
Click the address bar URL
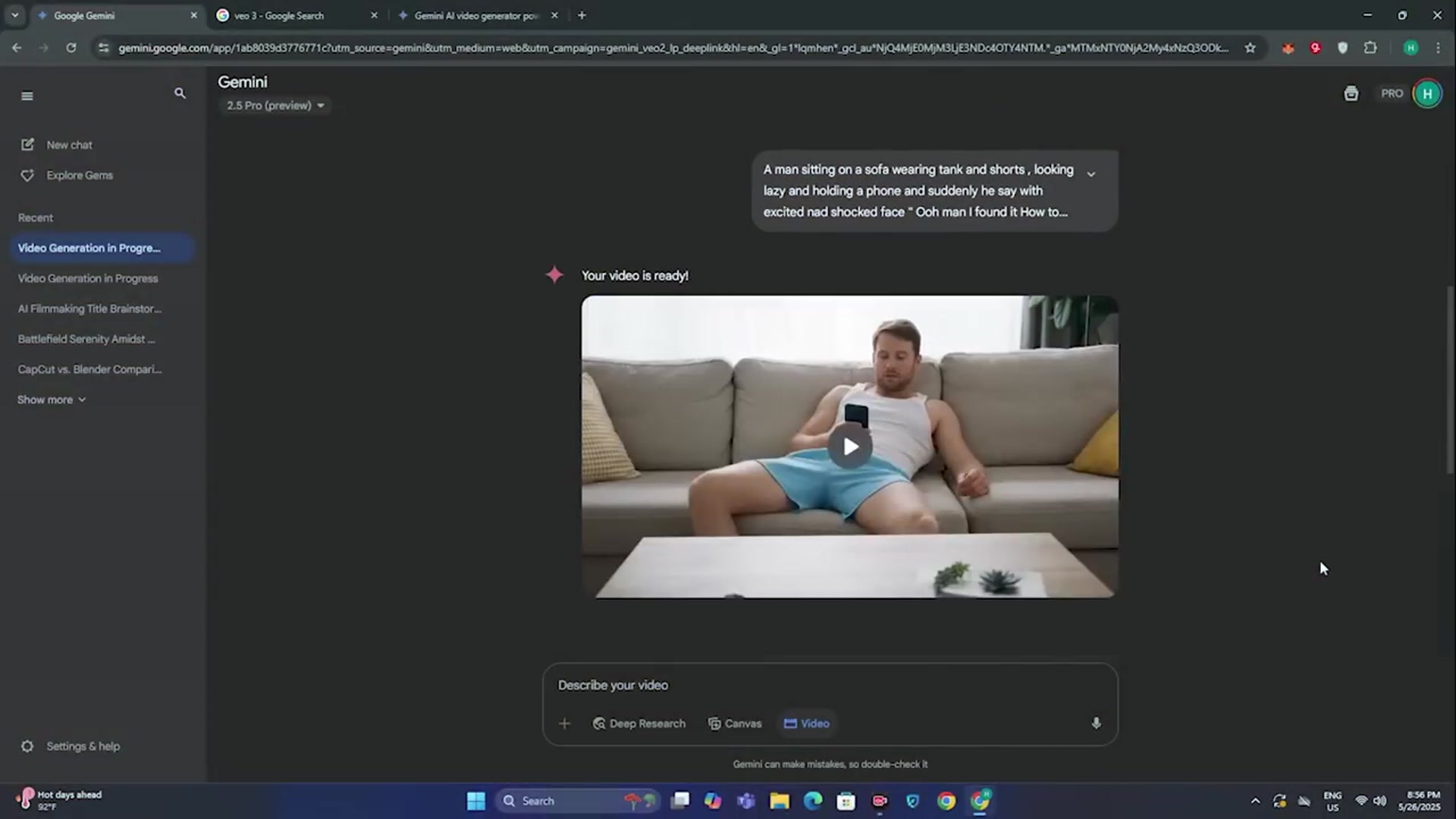[673, 48]
